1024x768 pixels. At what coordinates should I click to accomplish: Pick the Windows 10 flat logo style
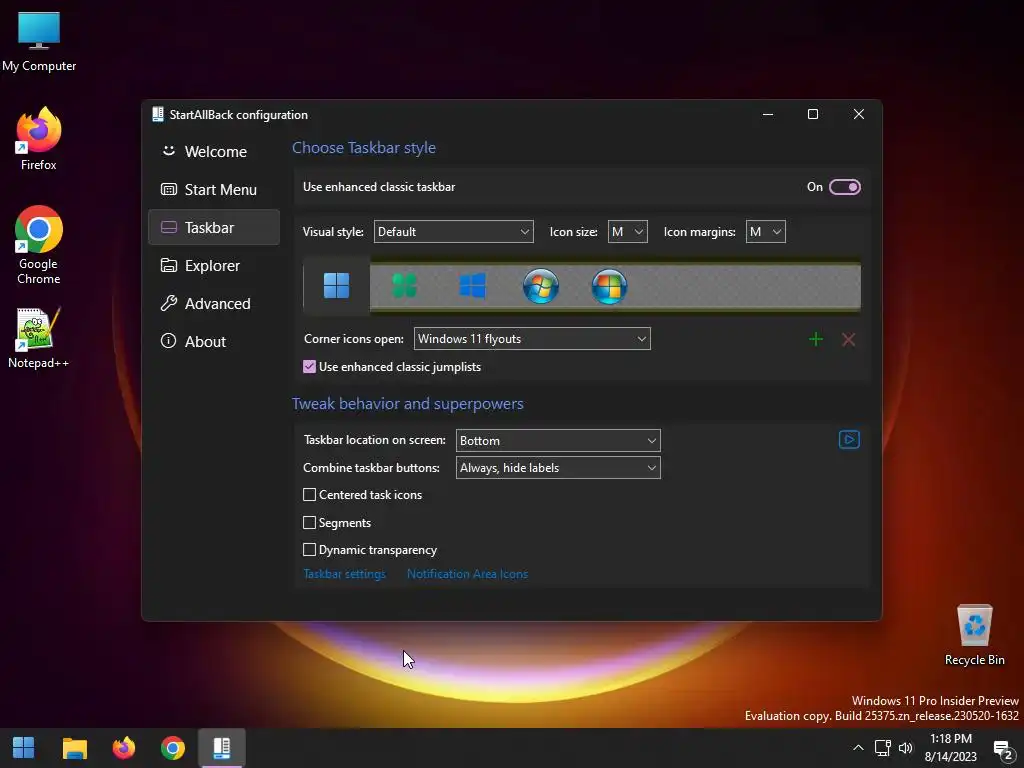pos(472,286)
